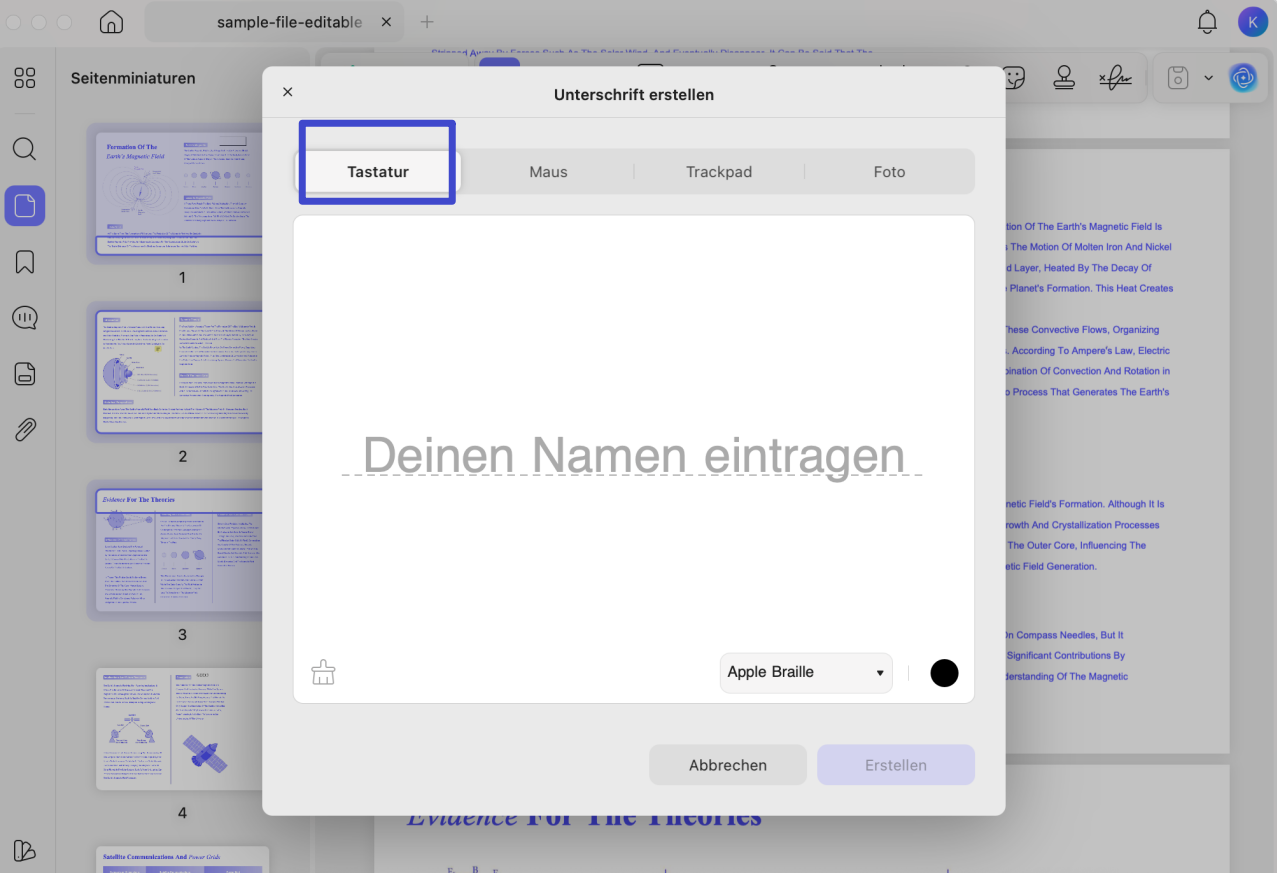Open the search tool in sidebar
Viewport: 1277px width, 873px height.
[x=25, y=150]
